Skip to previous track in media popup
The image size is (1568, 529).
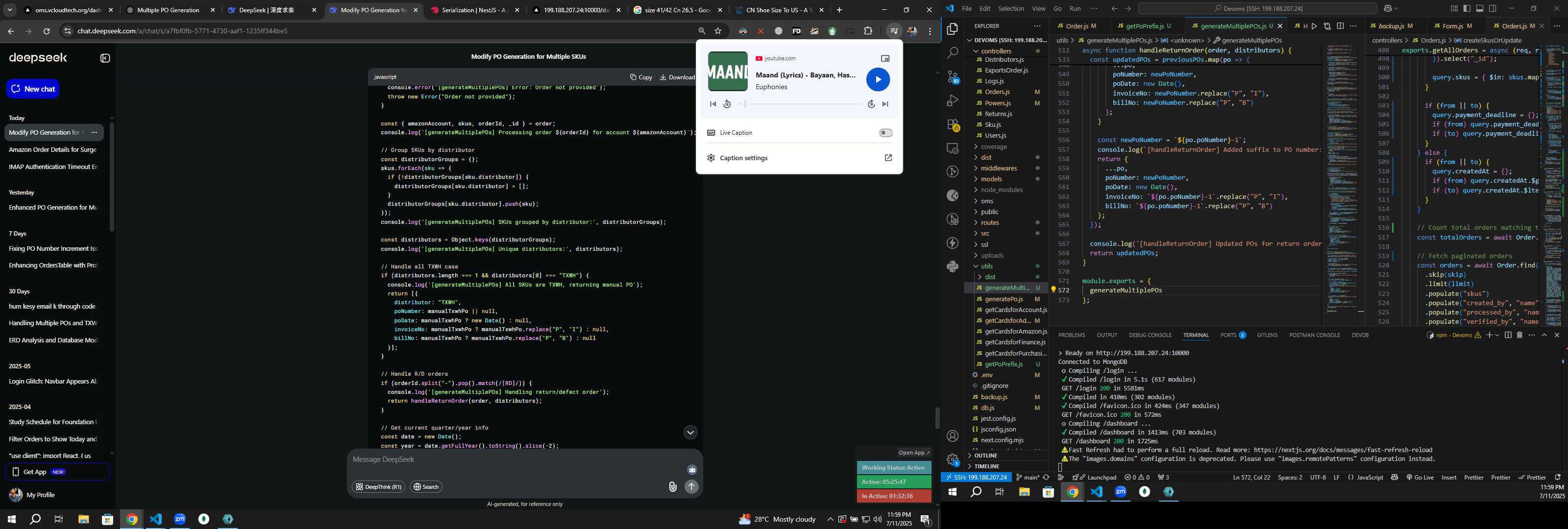(x=712, y=104)
